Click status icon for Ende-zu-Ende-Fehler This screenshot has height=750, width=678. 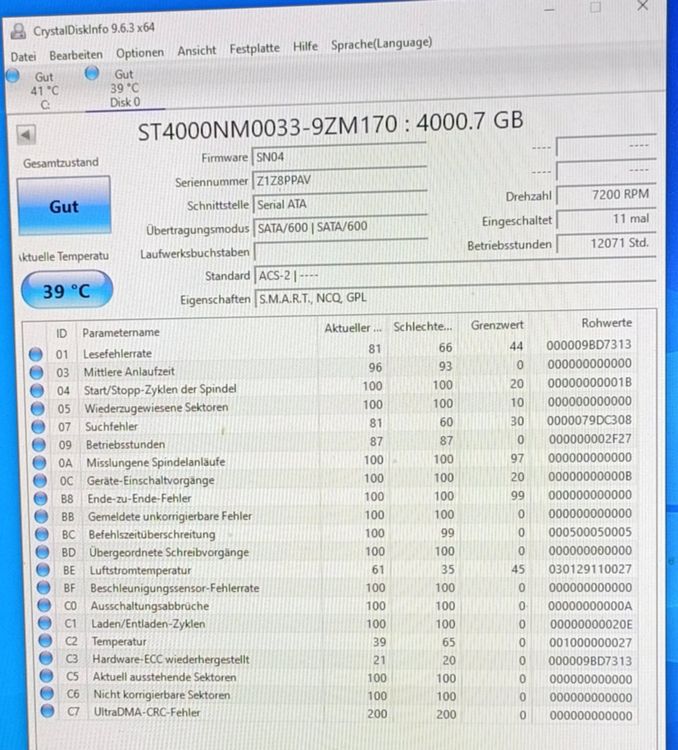[41, 499]
